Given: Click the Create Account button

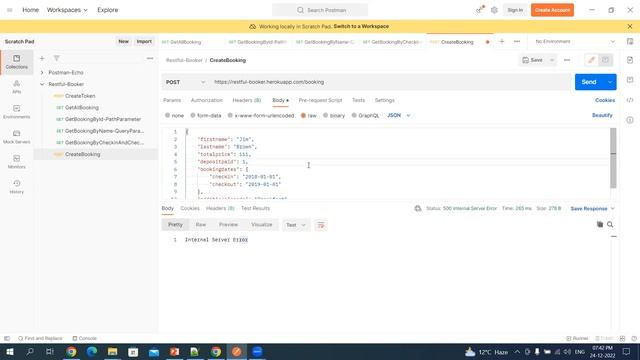Looking at the screenshot, I should coord(552,10).
